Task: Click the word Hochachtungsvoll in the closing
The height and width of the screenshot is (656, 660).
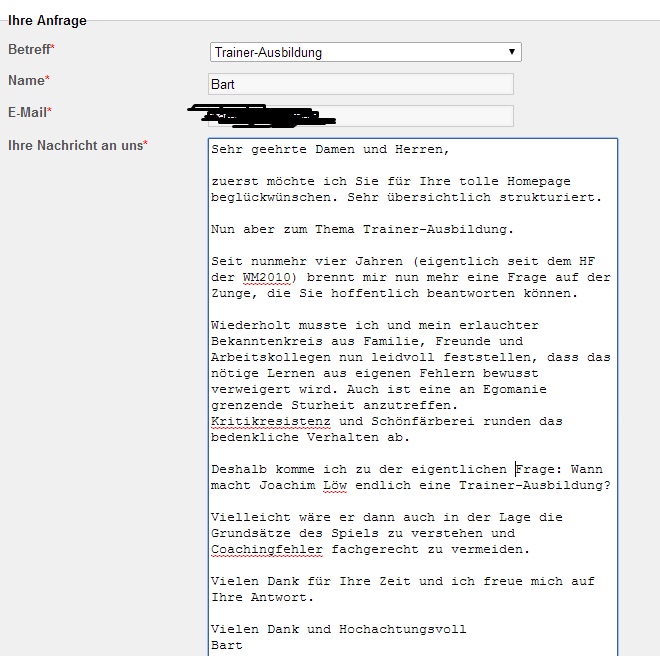Action: tap(402, 629)
